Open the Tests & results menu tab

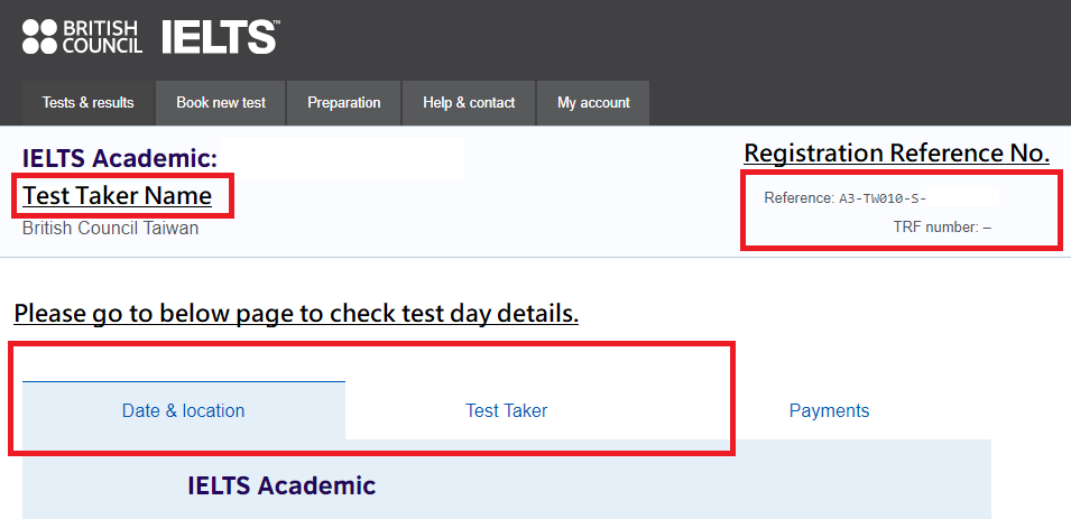pos(88,103)
